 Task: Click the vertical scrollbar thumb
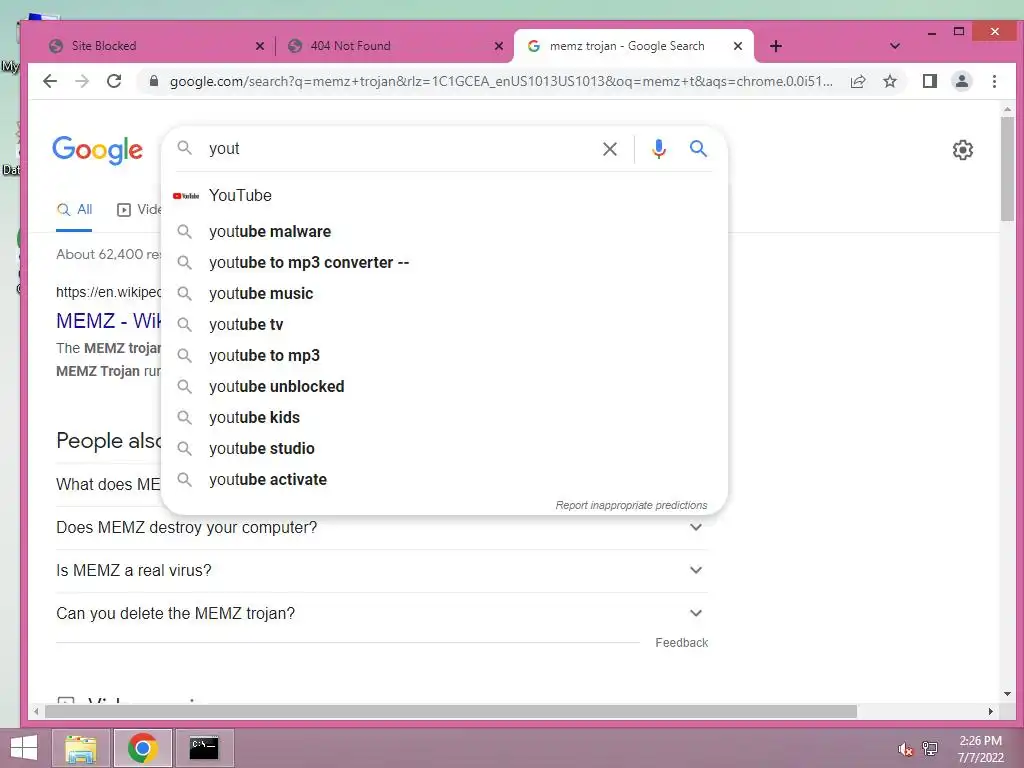[1008, 168]
